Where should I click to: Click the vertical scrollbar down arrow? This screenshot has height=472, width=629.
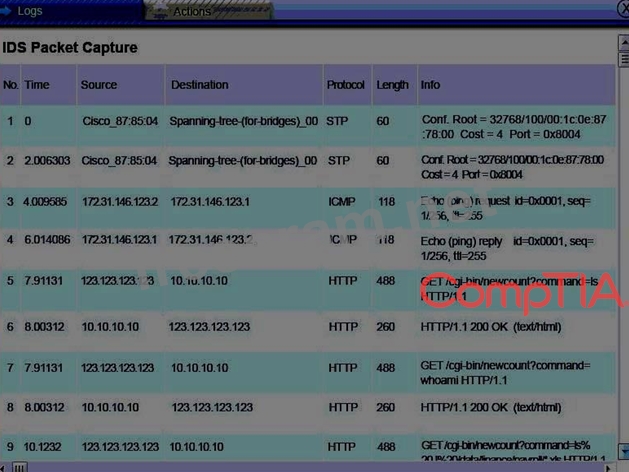click(624, 451)
